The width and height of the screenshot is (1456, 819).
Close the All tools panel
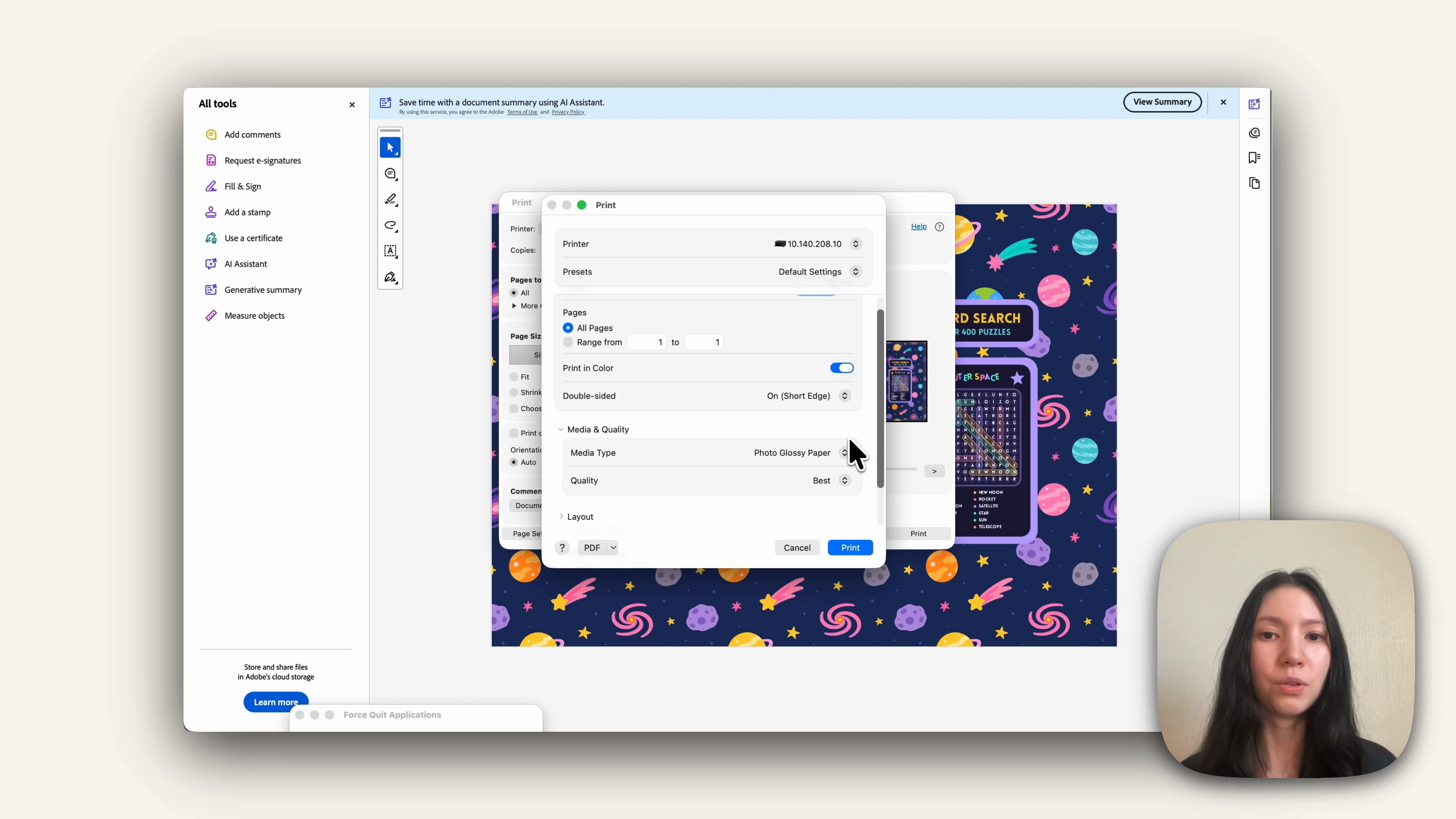tap(352, 105)
